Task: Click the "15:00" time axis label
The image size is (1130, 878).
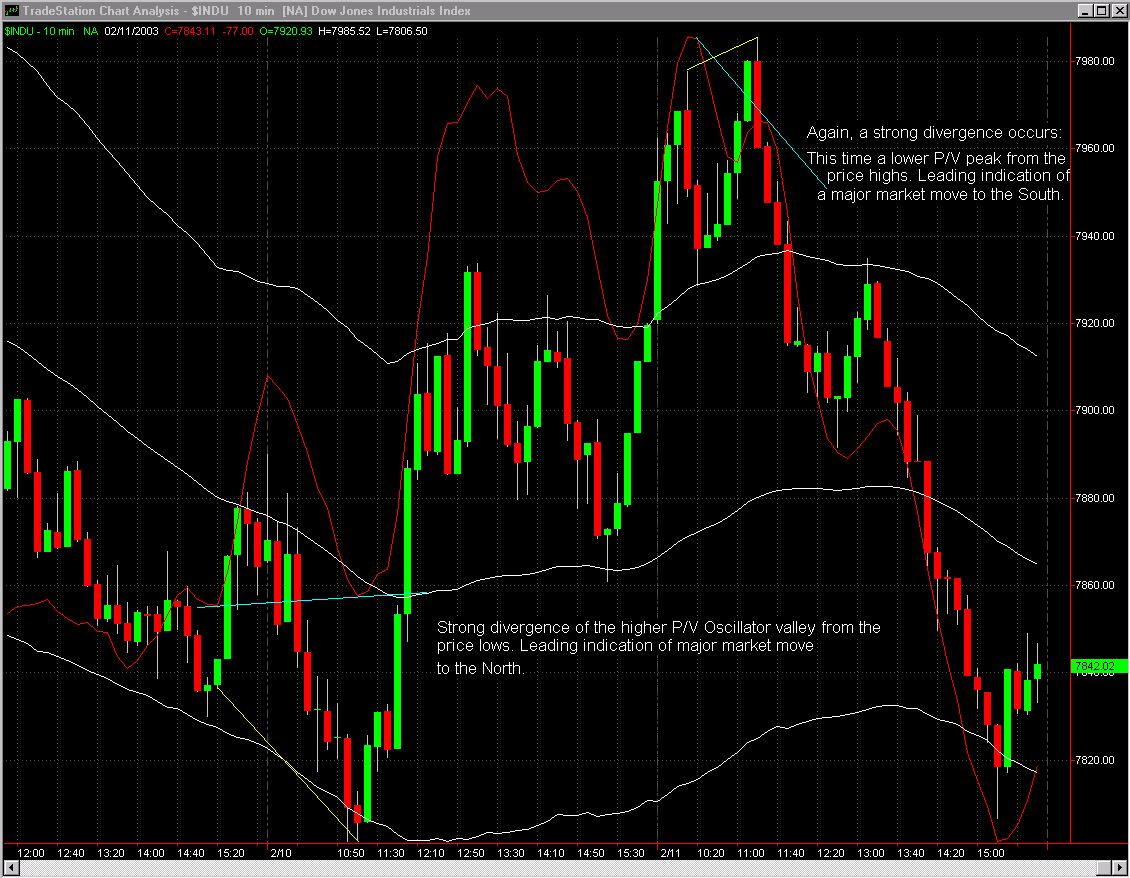Action: pos(991,853)
